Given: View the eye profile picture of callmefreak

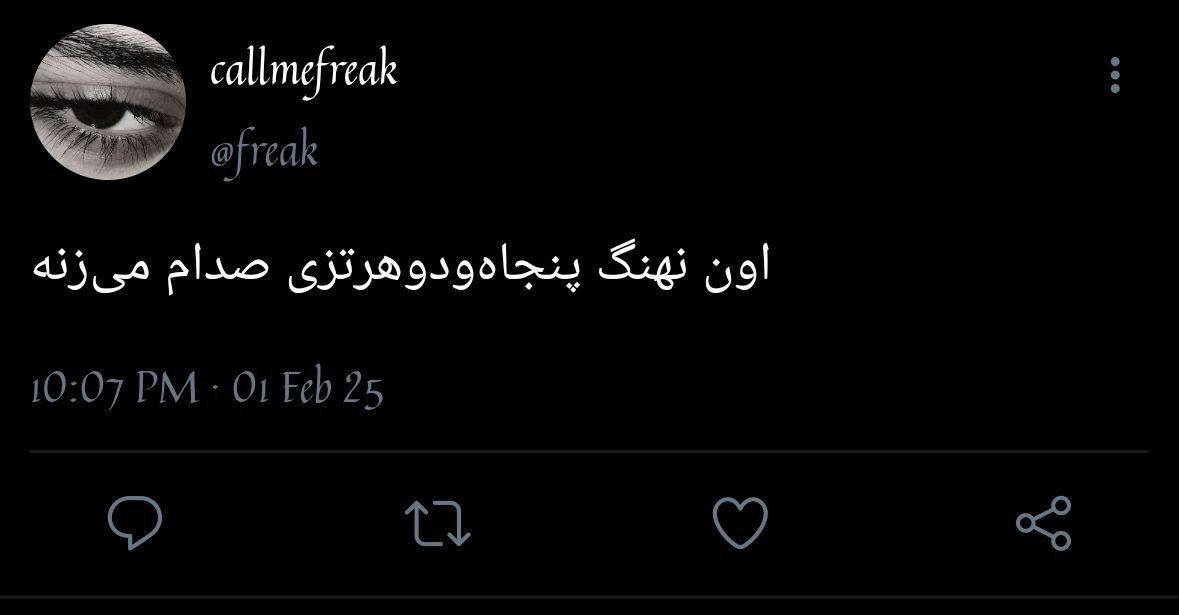Looking at the screenshot, I should pyautogui.click(x=108, y=101).
